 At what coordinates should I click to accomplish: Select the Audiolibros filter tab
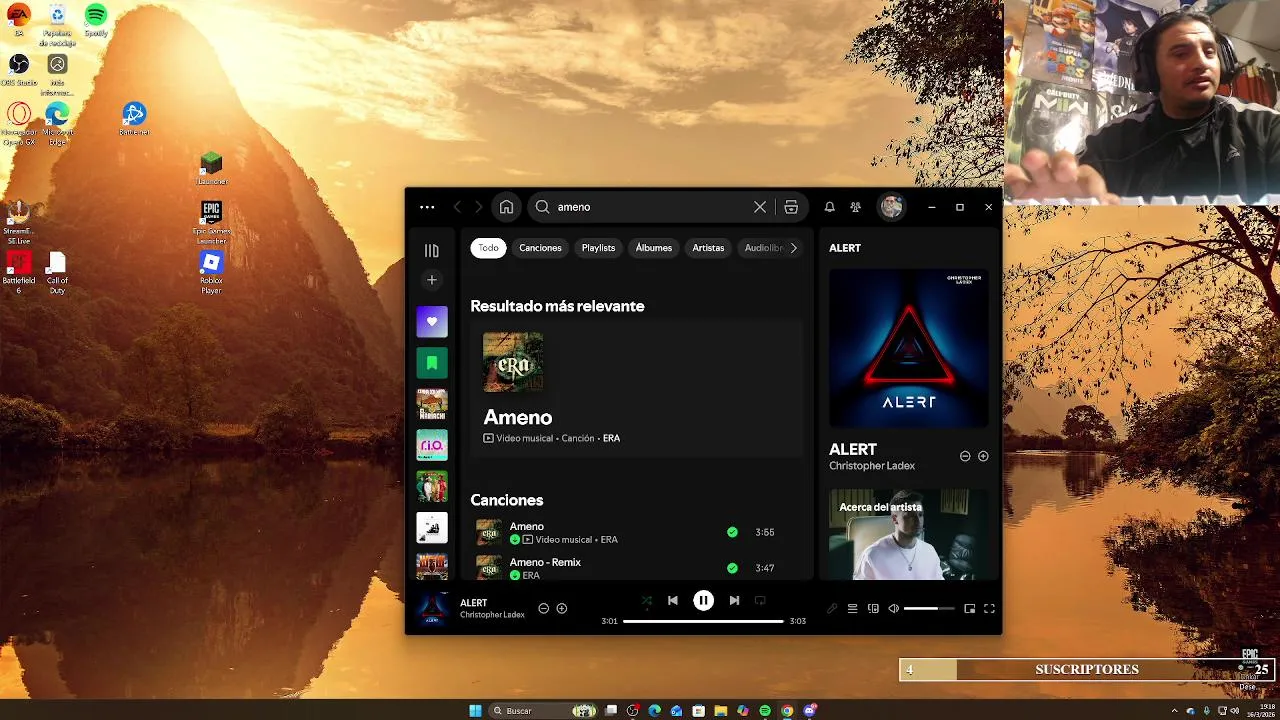[x=764, y=248]
